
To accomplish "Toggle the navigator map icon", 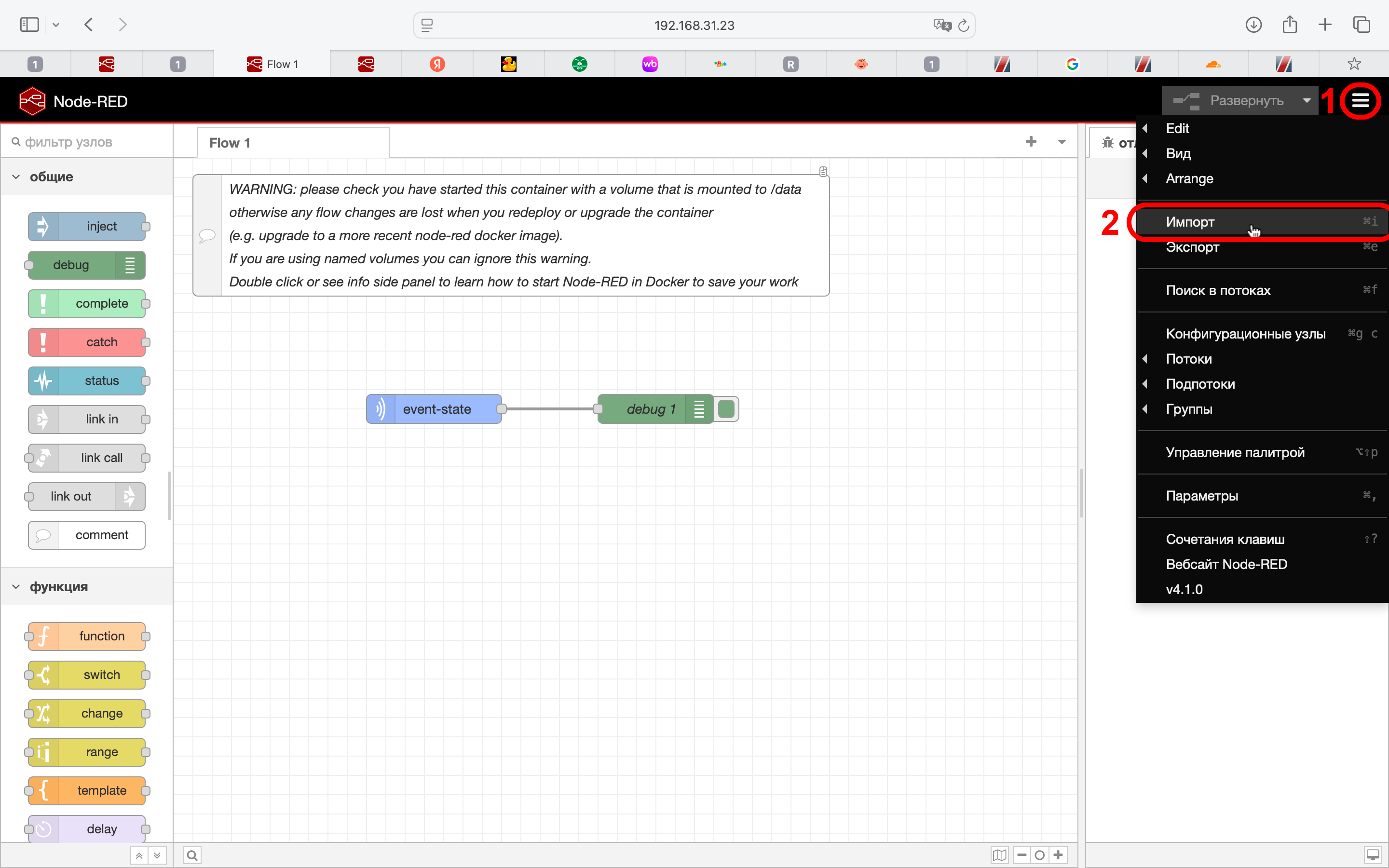I will click(x=999, y=855).
